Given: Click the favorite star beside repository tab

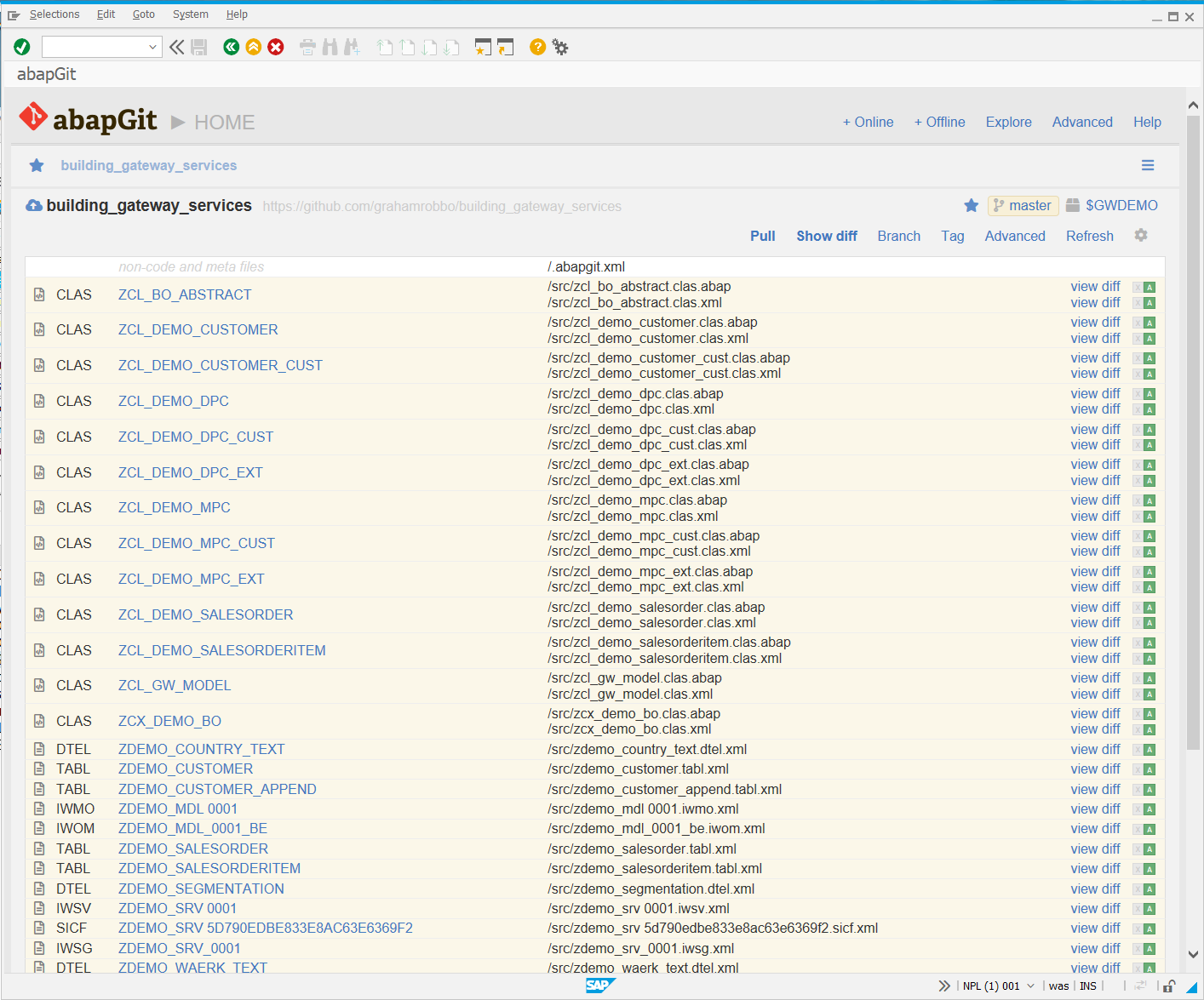Looking at the screenshot, I should (37, 165).
